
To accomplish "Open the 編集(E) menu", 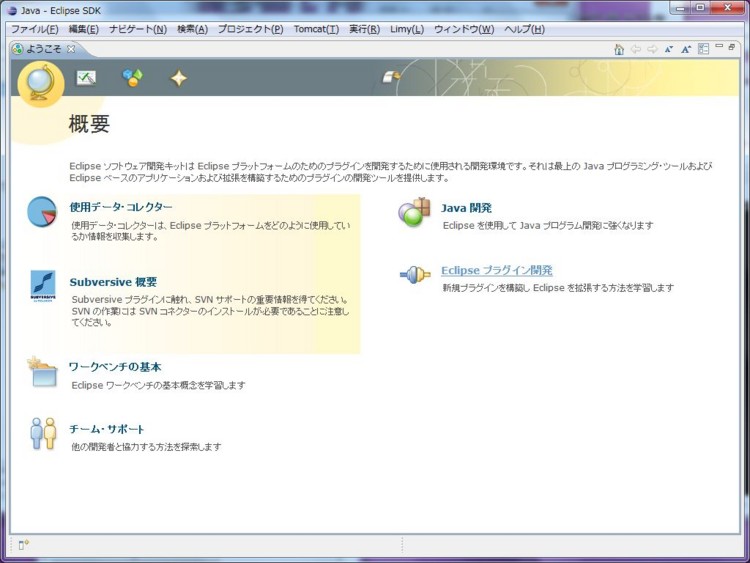I will coord(84,29).
